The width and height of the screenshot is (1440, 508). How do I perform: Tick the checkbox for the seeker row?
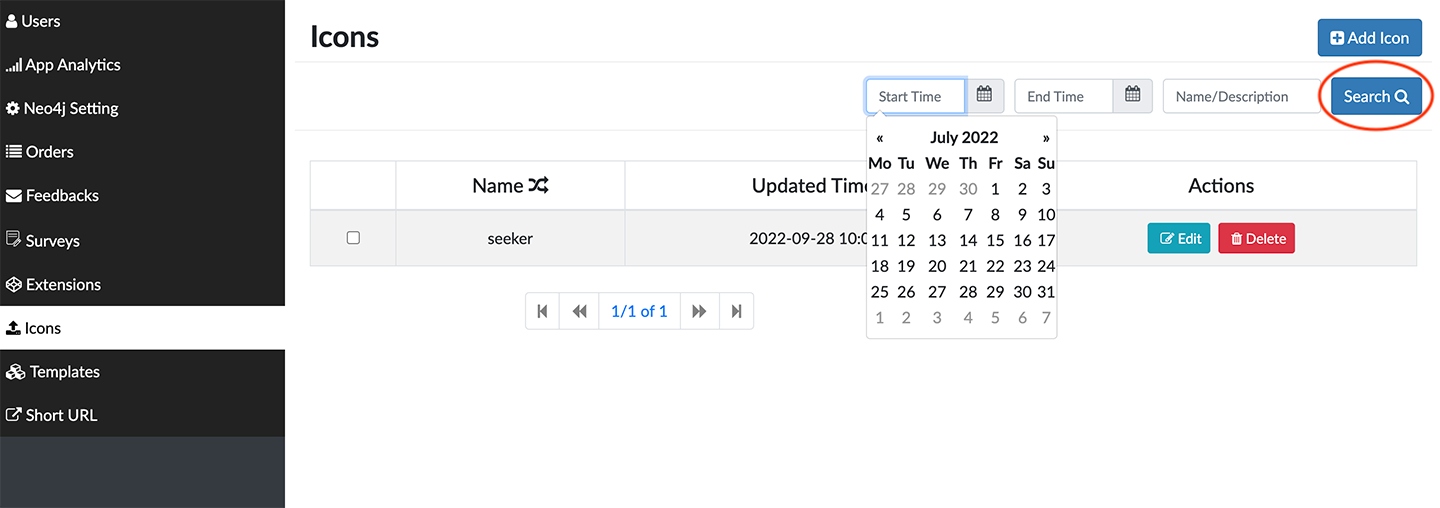tap(353, 238)
